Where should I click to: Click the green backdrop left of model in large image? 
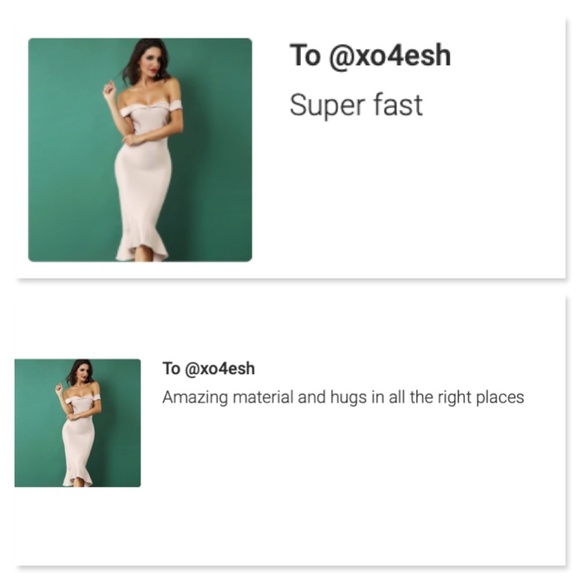point(67,155)
